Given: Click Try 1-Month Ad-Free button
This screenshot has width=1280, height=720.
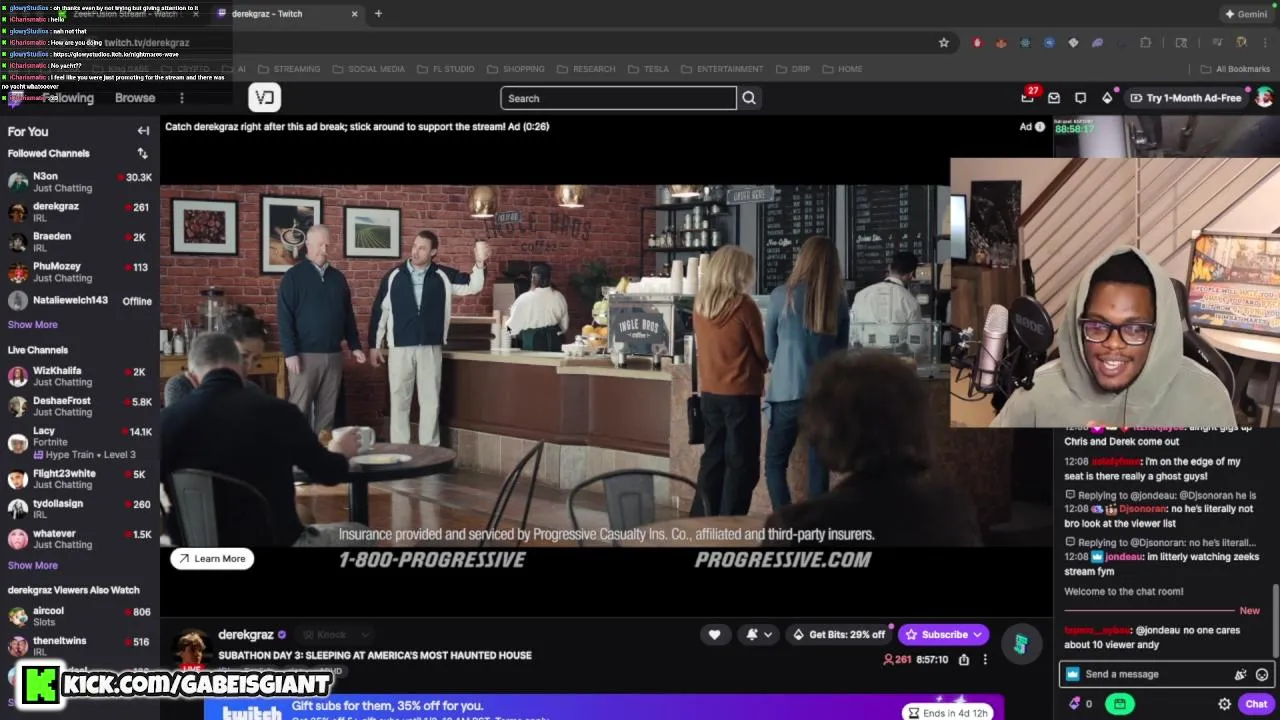Looking at the screenshot, I should pyautogui.click(x=1185, y=98).
